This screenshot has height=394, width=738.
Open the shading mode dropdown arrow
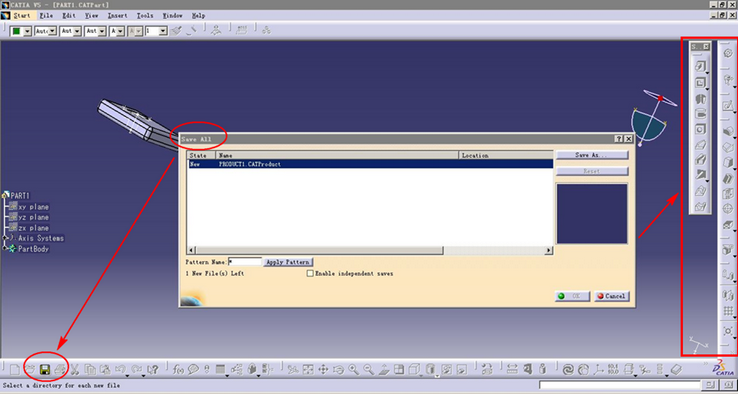click(437, 375)
